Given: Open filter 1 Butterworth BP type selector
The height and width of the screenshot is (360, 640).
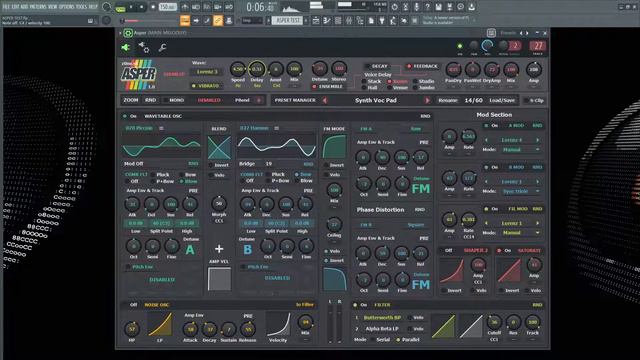Looking at the screenshot, I should (x=382, y=318).
